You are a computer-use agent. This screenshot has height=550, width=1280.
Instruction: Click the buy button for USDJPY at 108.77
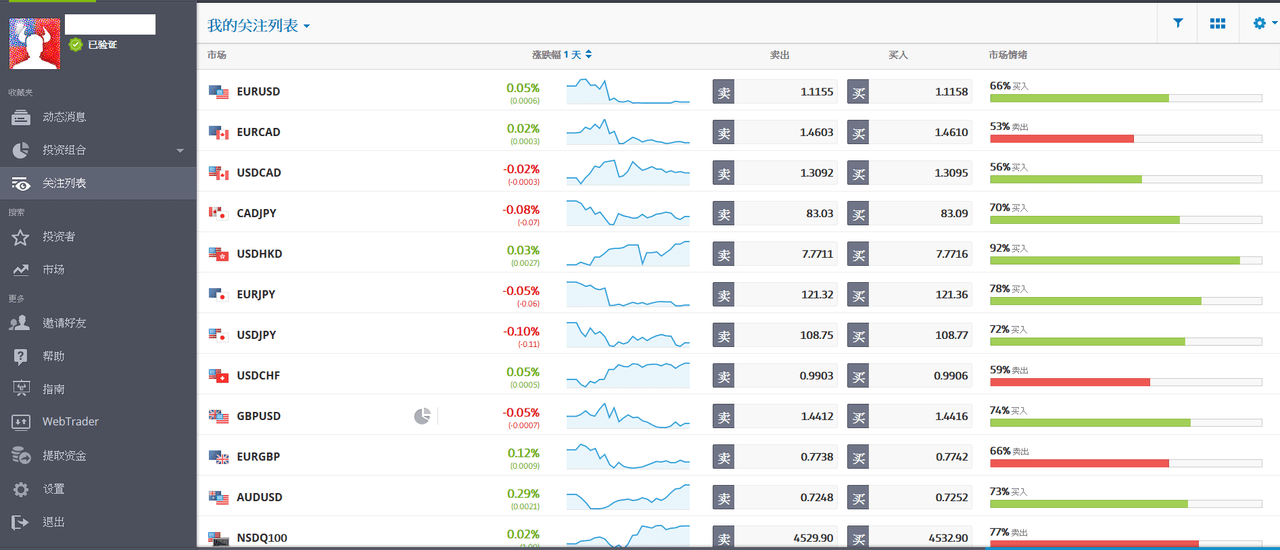point(909,335)
